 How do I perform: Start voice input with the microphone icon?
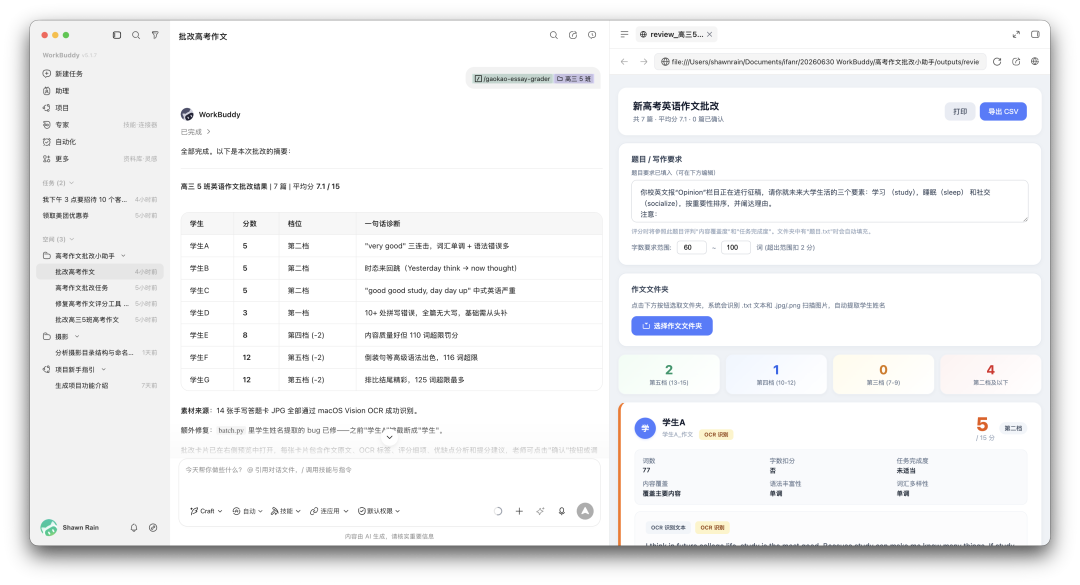pyautogui.click(x=562, y=511)
